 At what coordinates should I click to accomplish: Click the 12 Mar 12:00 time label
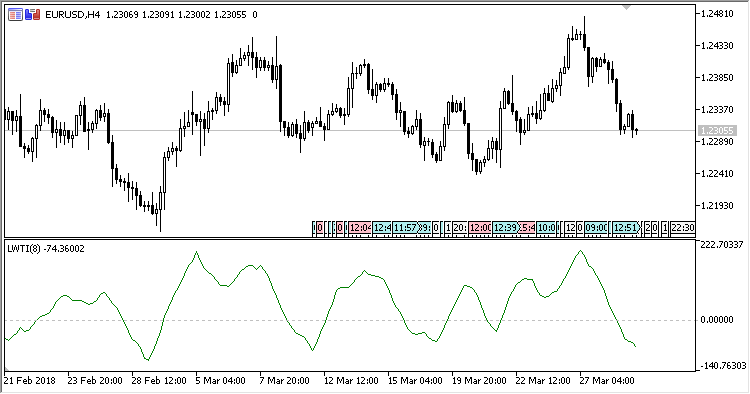point(351,381)
